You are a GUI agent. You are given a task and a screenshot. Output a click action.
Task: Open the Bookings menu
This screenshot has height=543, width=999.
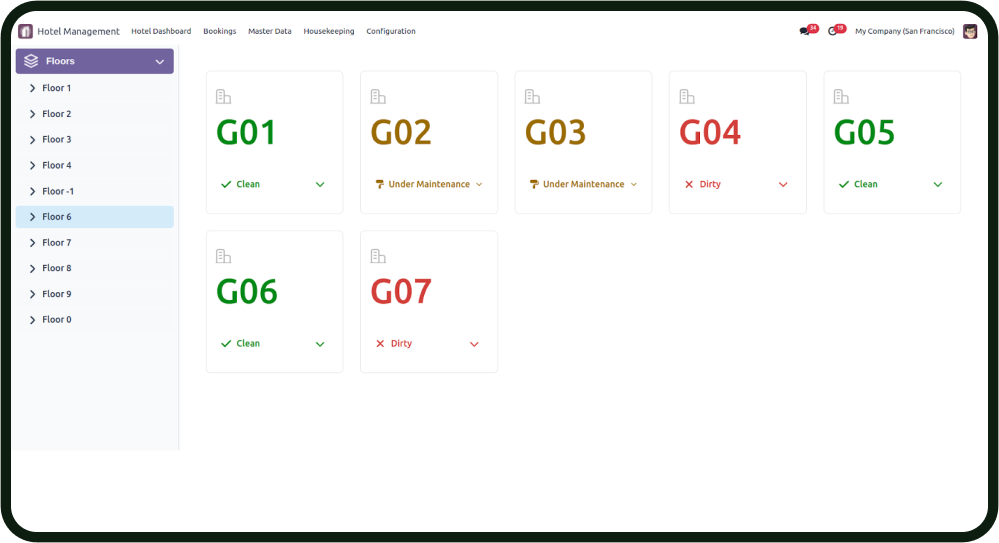[x=219, y=31]
